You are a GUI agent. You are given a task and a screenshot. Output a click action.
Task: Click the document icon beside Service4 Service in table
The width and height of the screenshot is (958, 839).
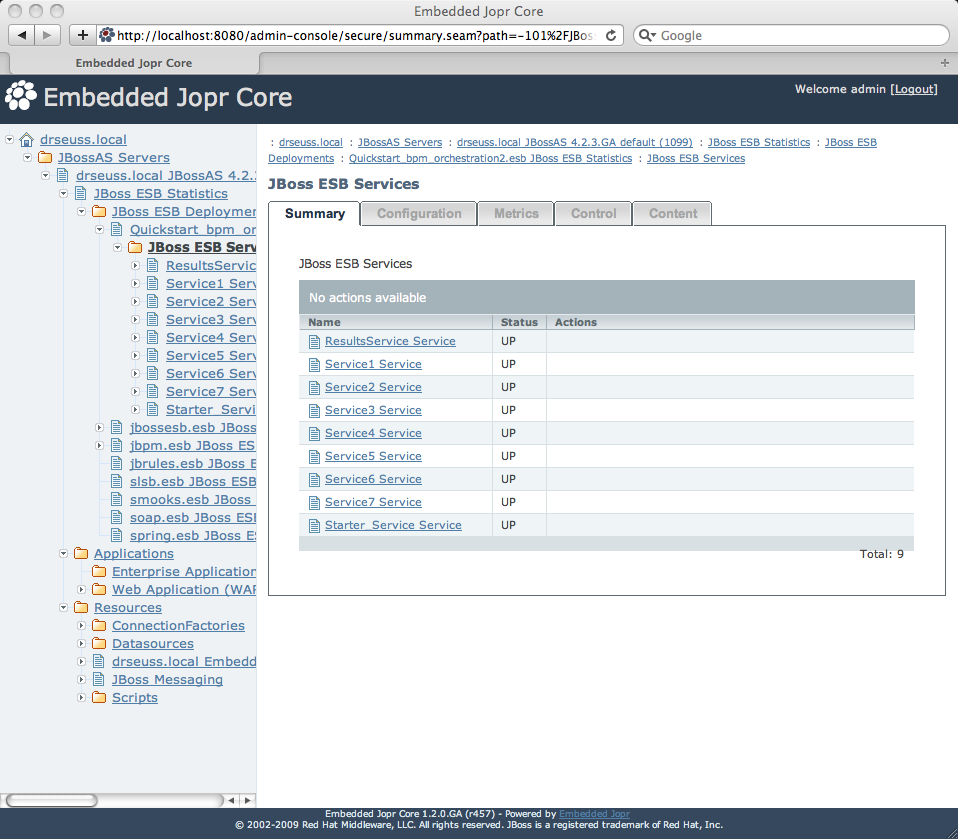pos(314,434)
